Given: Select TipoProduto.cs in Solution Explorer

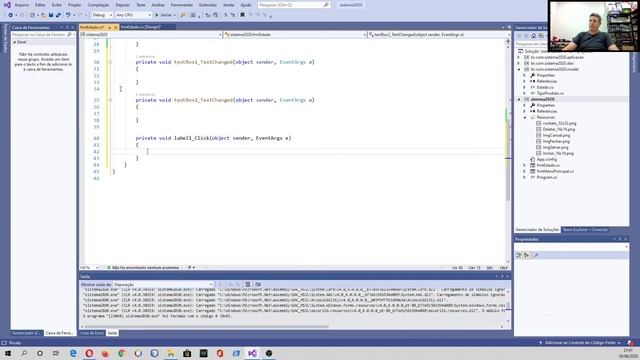Looking at the screenshot, I should pyautogui.click(x=550, y=93).
